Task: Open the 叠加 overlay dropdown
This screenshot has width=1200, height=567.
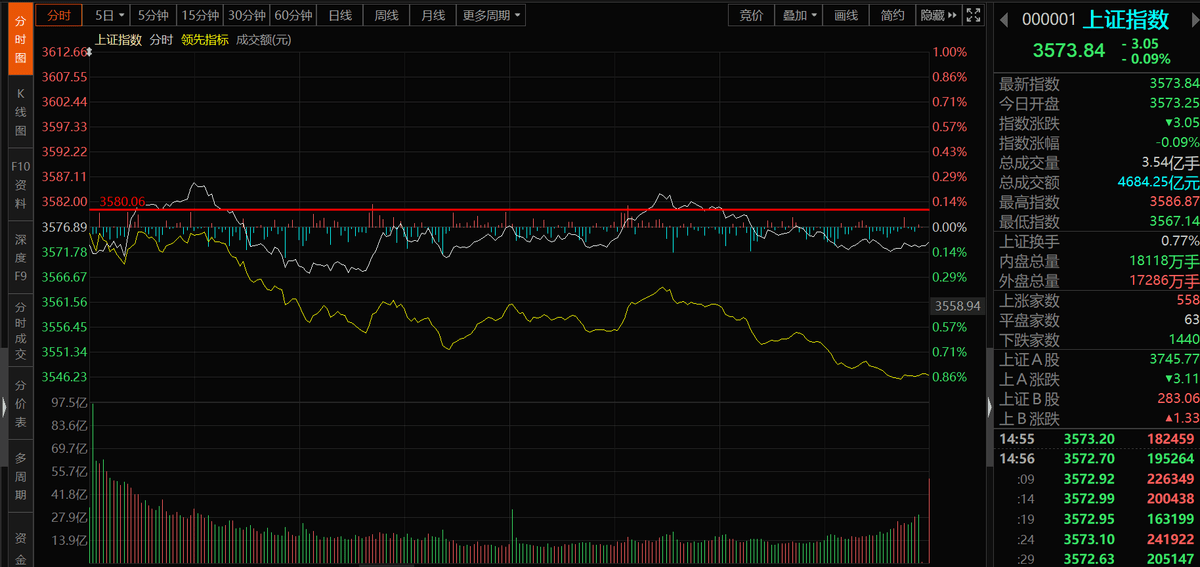Action: click(800, 15)
